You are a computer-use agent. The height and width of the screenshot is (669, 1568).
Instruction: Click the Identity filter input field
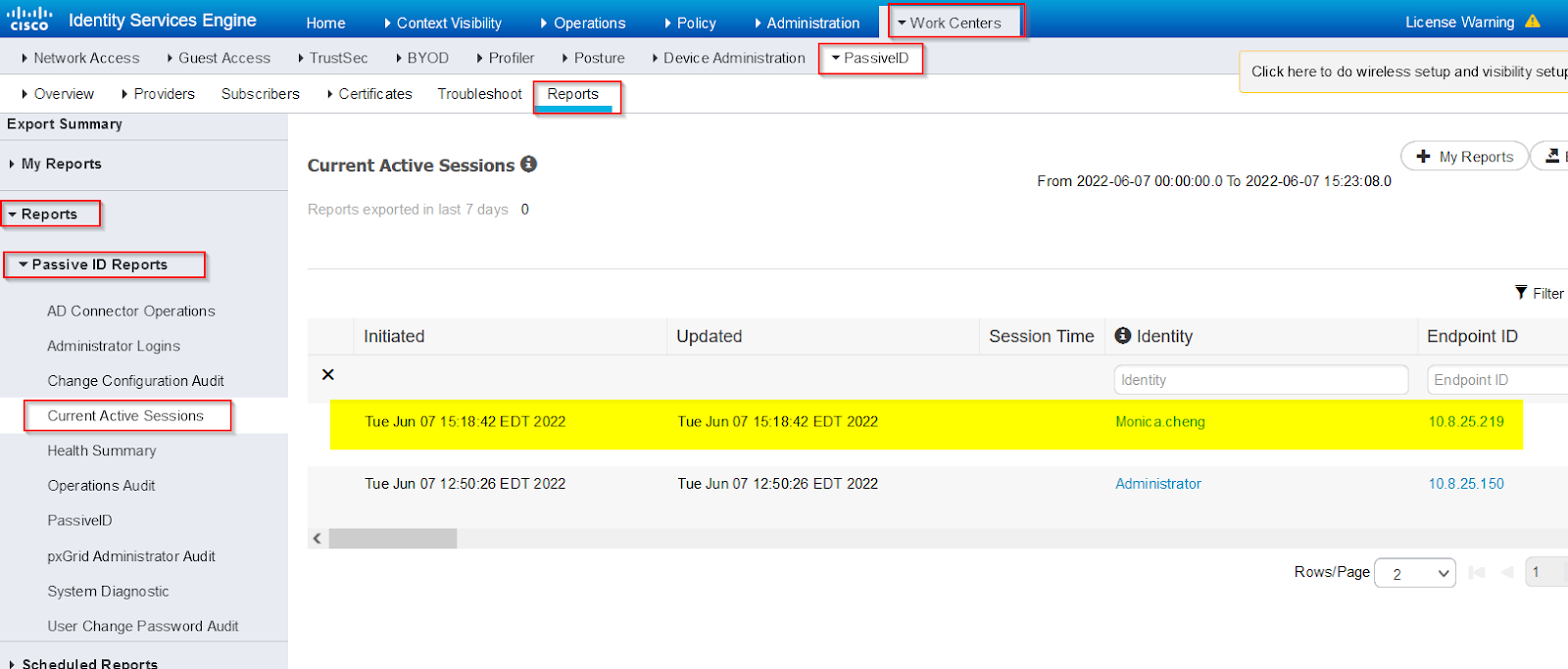pos(1261,379)
